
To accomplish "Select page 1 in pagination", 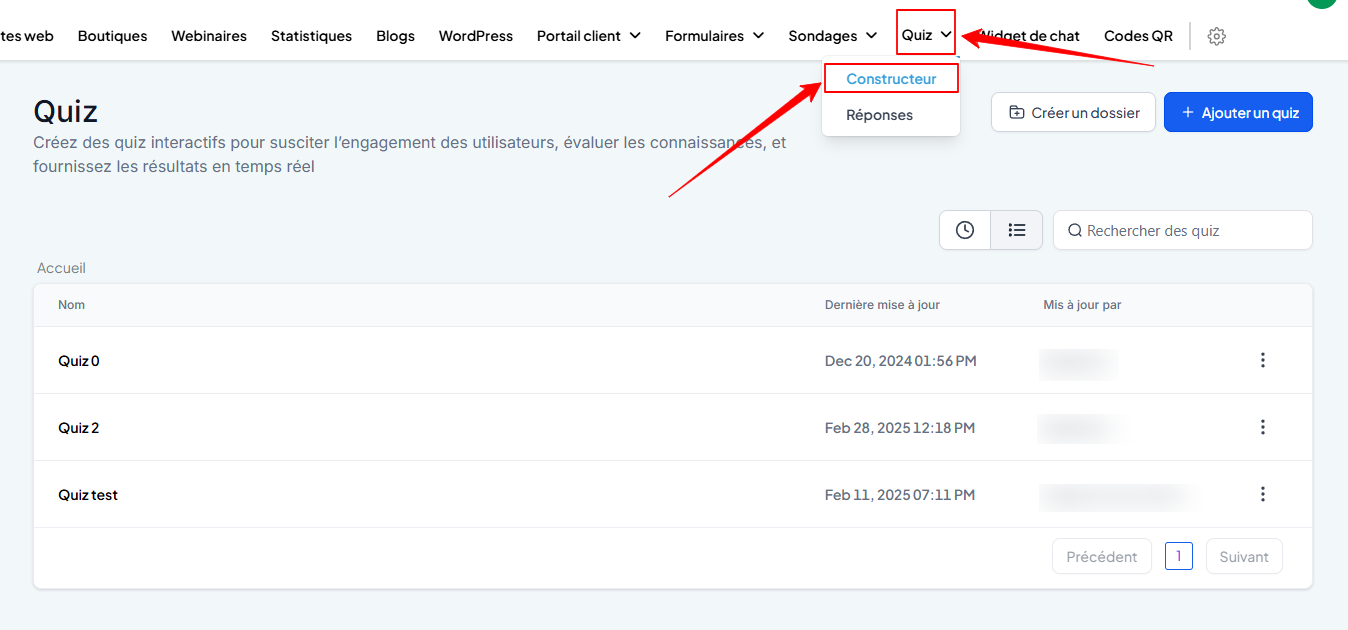I will [1179, 556].
